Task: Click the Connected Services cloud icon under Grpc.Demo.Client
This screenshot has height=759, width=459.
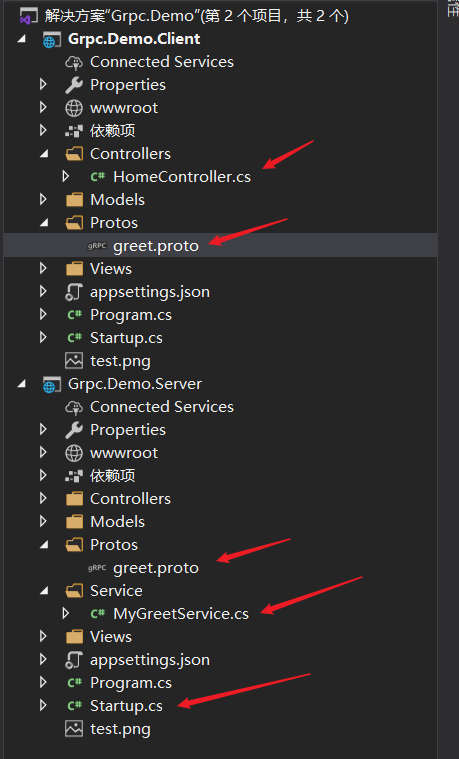Action: click(74, 62)
